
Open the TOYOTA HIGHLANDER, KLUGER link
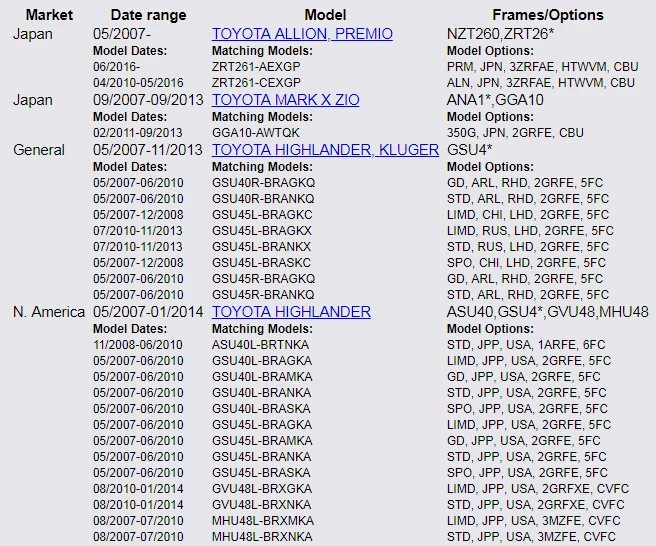(325, 150)
